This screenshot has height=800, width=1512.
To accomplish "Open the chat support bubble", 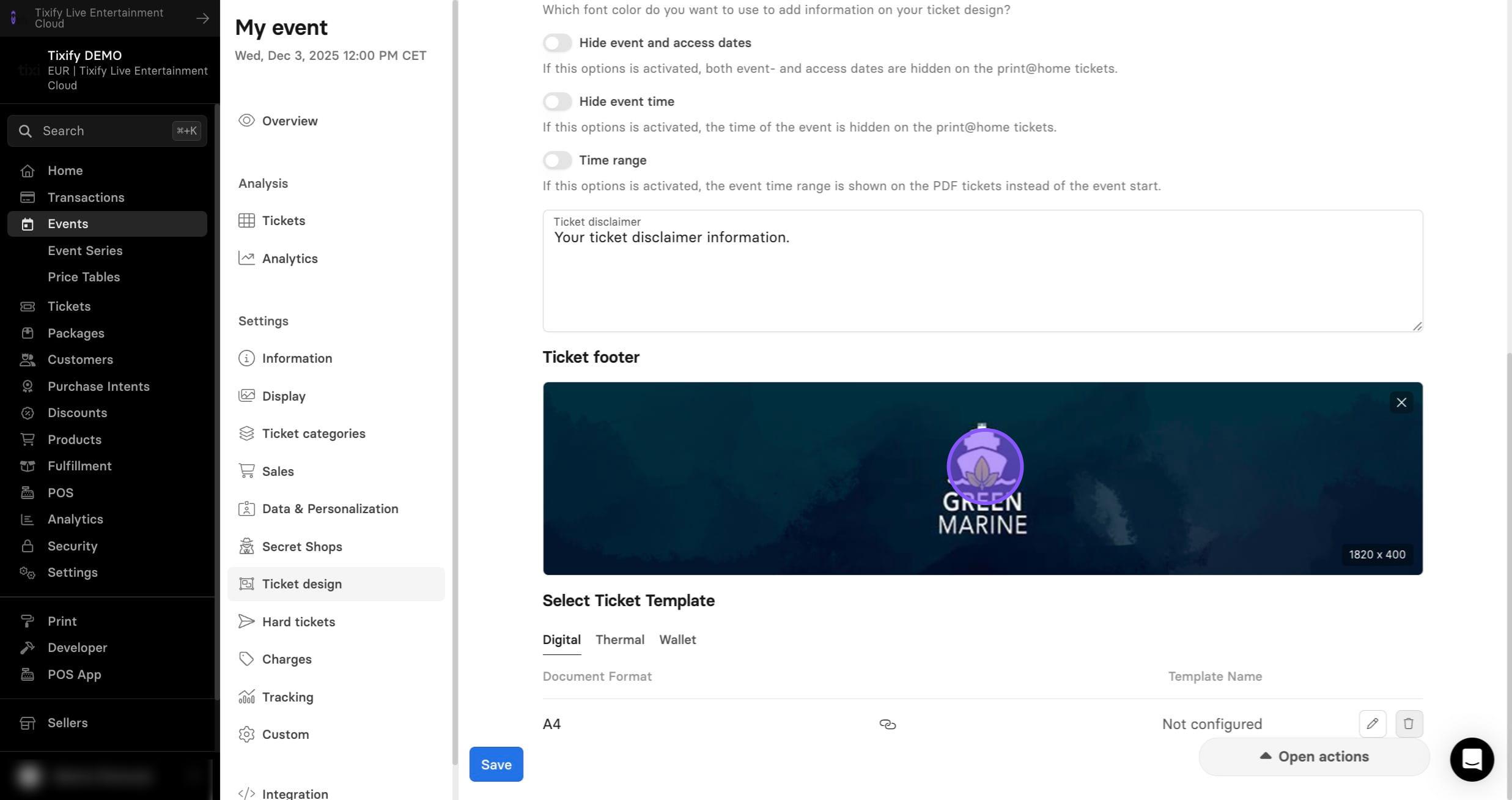I will pyautogui.click(x=1472, y=759).
